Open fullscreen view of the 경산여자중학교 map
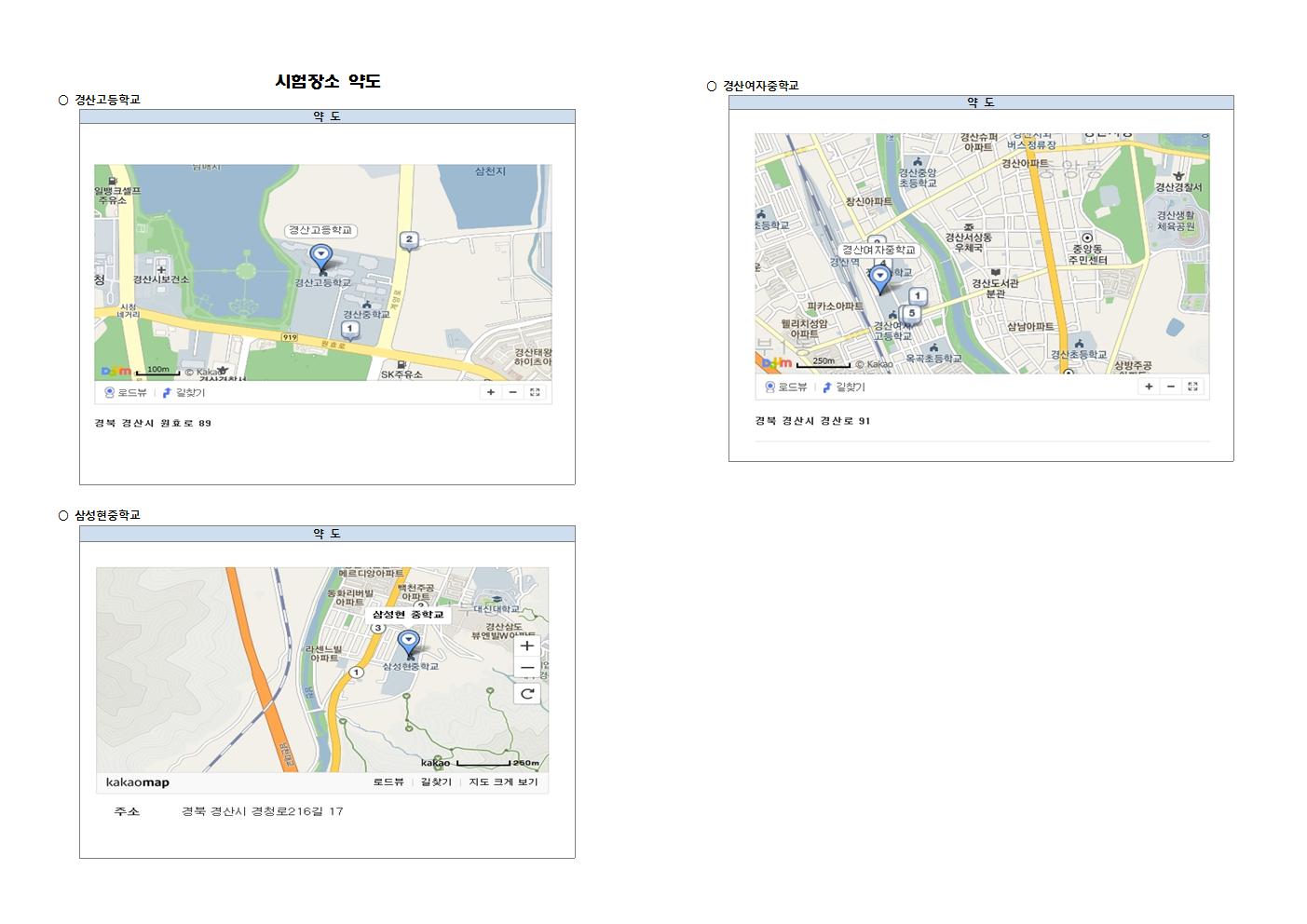1307x924 pixels. coord(1192,387)
